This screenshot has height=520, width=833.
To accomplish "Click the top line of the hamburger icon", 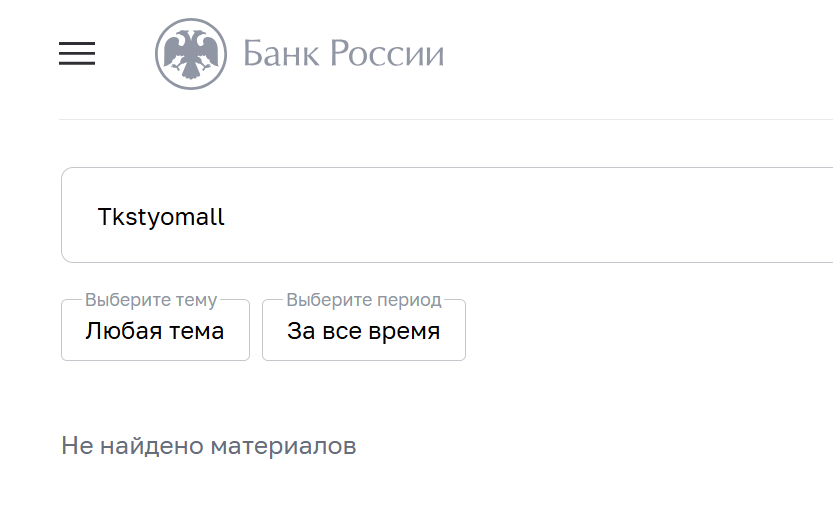I will (77, 44).
